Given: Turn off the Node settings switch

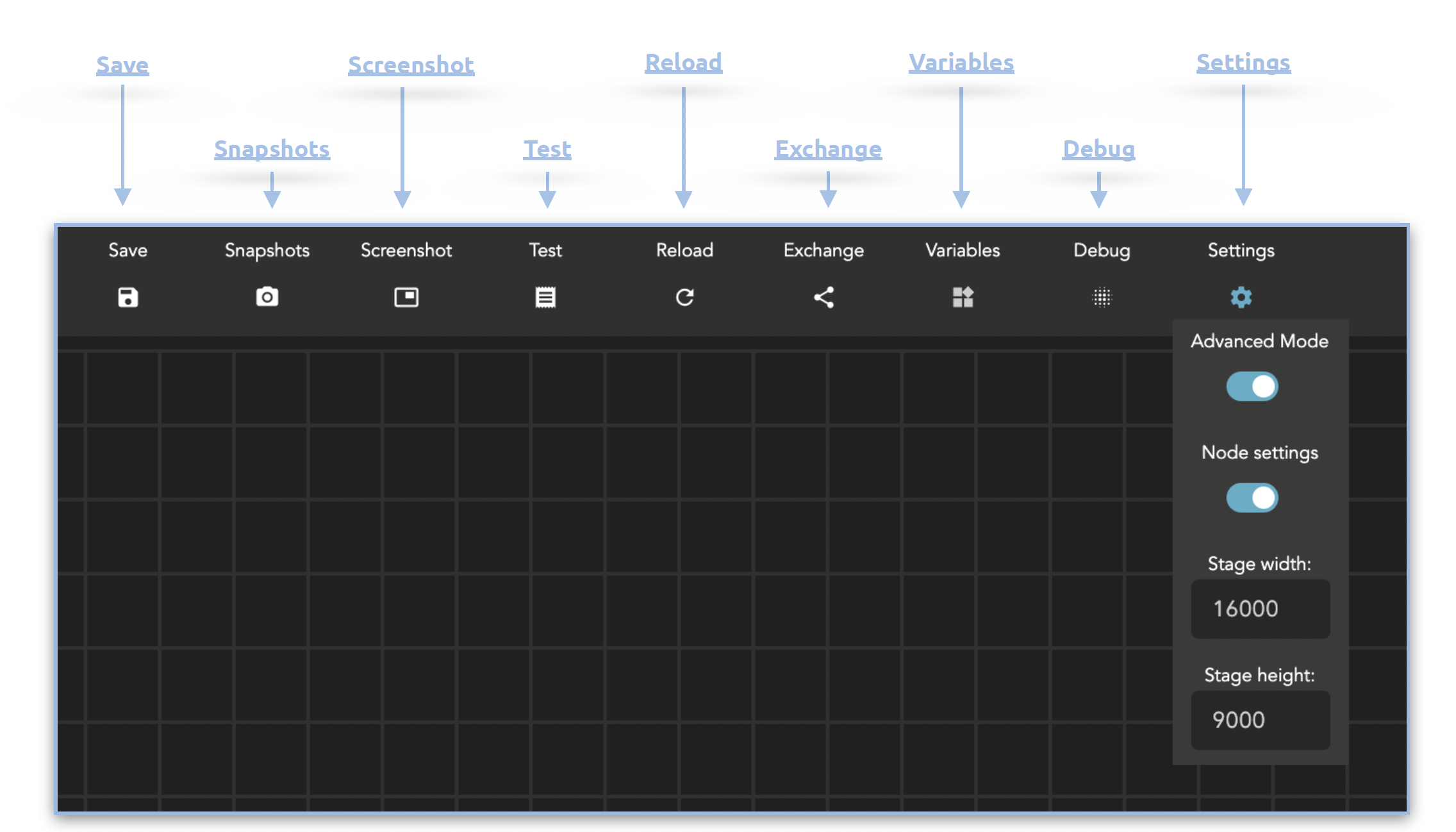Looking at the screenshot, I should pyautogui.click(x=1252, y=498).
